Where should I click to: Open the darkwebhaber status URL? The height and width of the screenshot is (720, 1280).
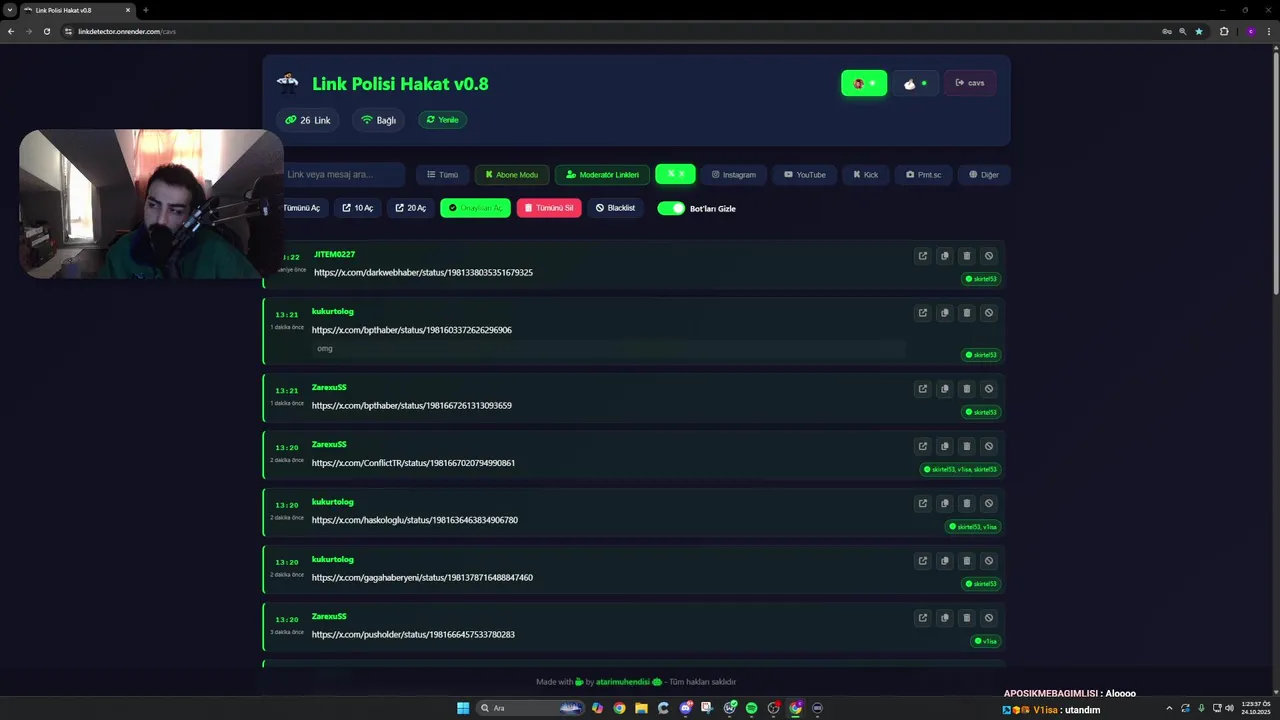click(423, 272)
